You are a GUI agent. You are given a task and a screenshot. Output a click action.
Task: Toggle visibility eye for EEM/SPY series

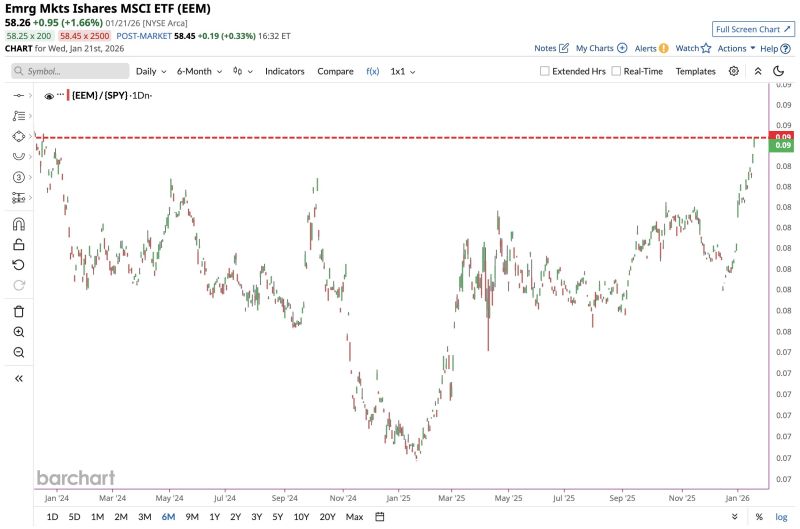[x=49, y=96]
